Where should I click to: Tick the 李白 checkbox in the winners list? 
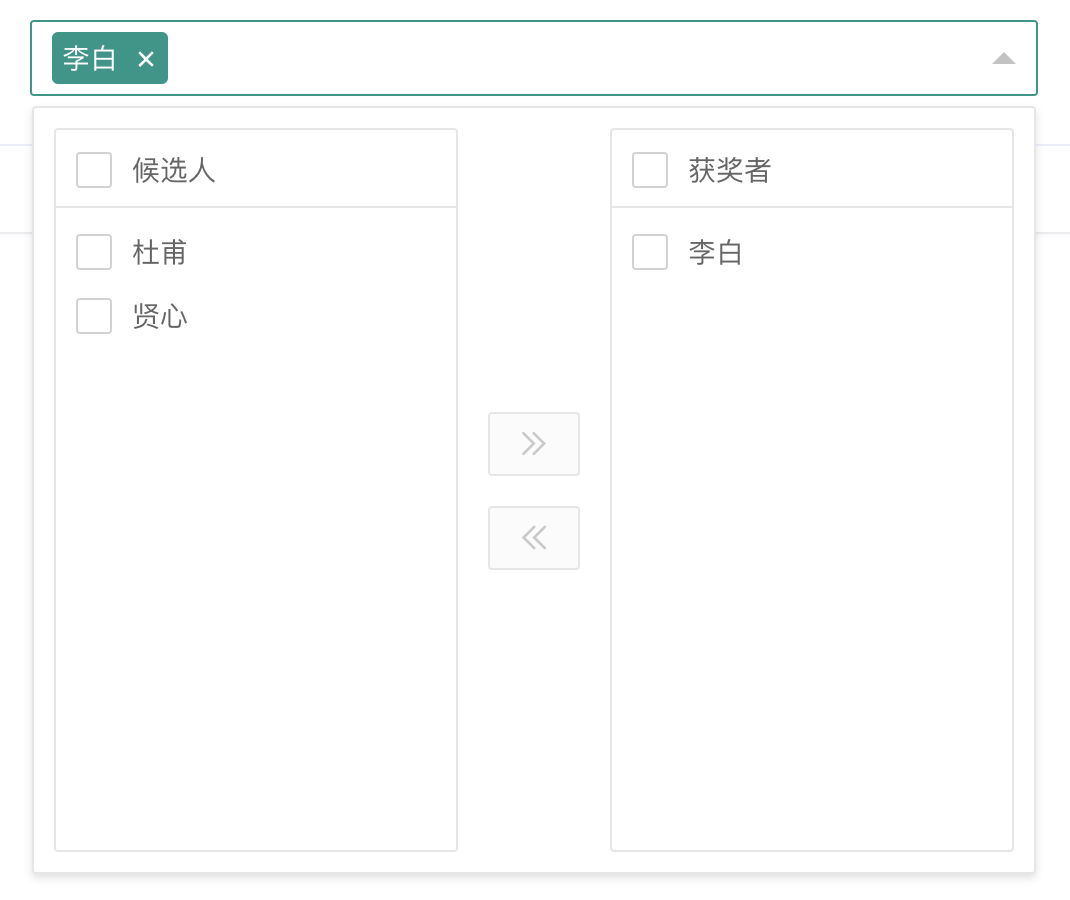650,252
